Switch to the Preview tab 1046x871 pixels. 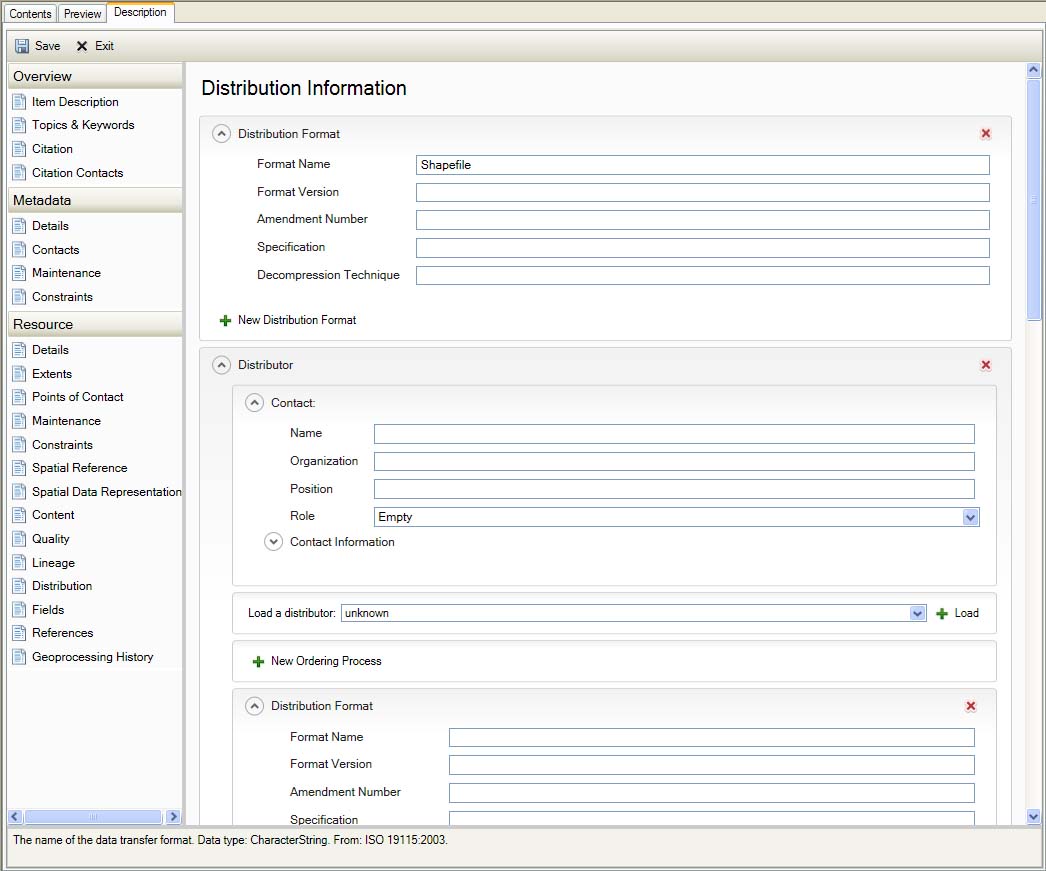coord(82,13)
